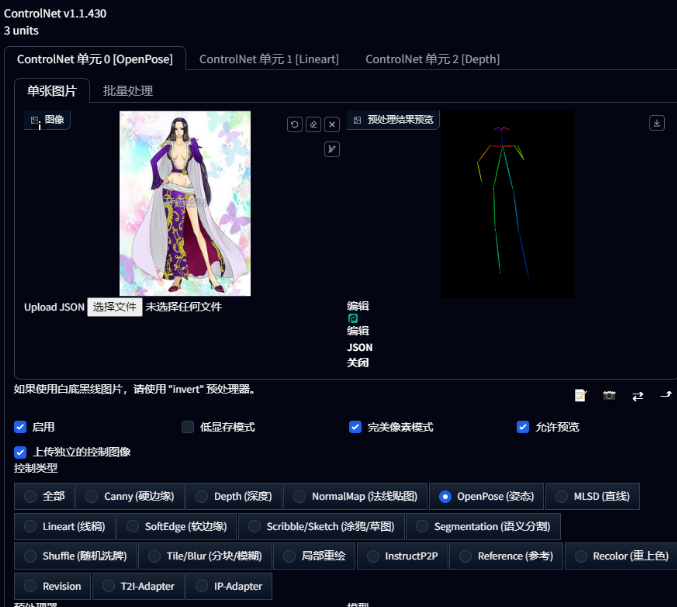Toggle the 允许预览 checkbox
This screenshot has width=677, height=607.
(x=522, y=427)
